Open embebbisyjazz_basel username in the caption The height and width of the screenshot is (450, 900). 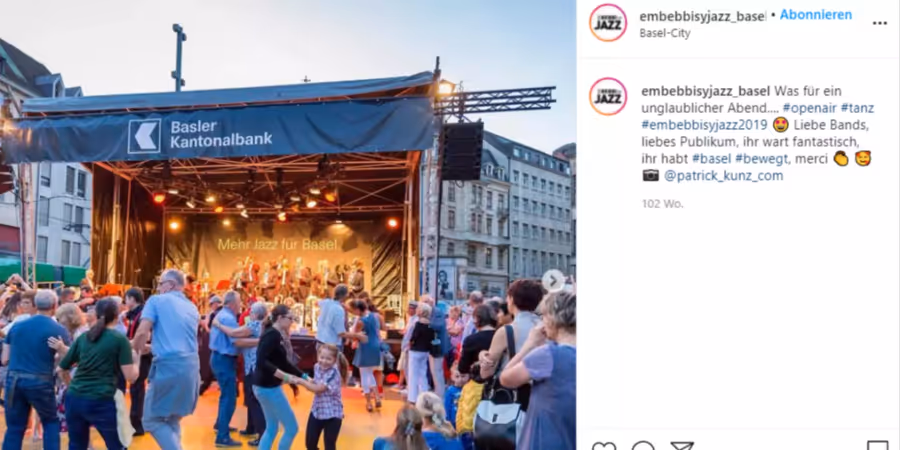tap(705, 91)
